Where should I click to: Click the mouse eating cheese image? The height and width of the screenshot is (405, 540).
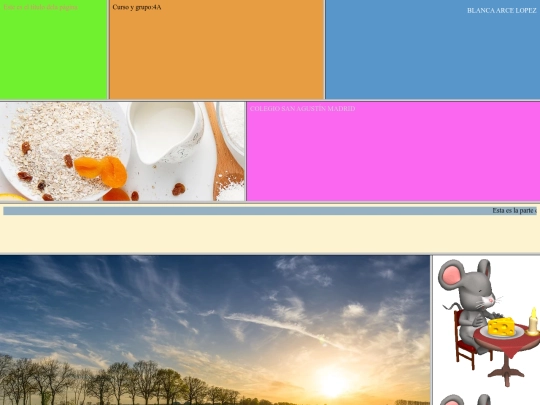[488, 324]
